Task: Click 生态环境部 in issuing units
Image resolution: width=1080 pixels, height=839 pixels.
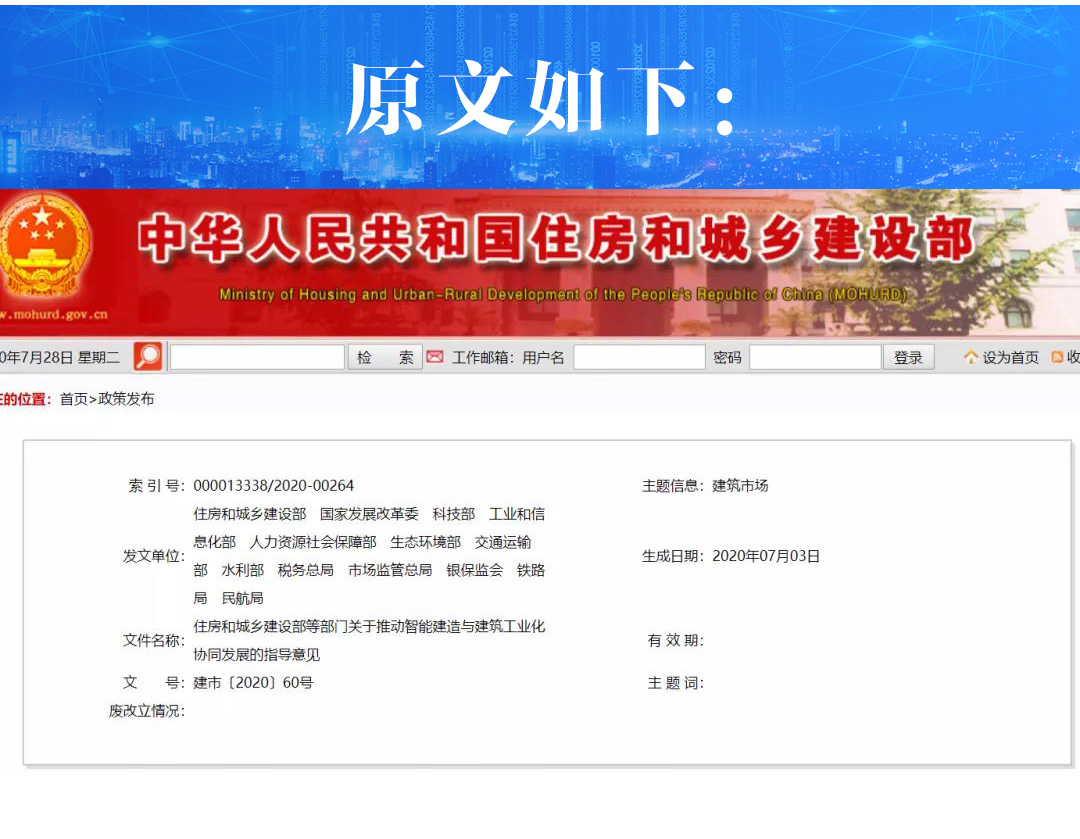Action: [426, 542]
